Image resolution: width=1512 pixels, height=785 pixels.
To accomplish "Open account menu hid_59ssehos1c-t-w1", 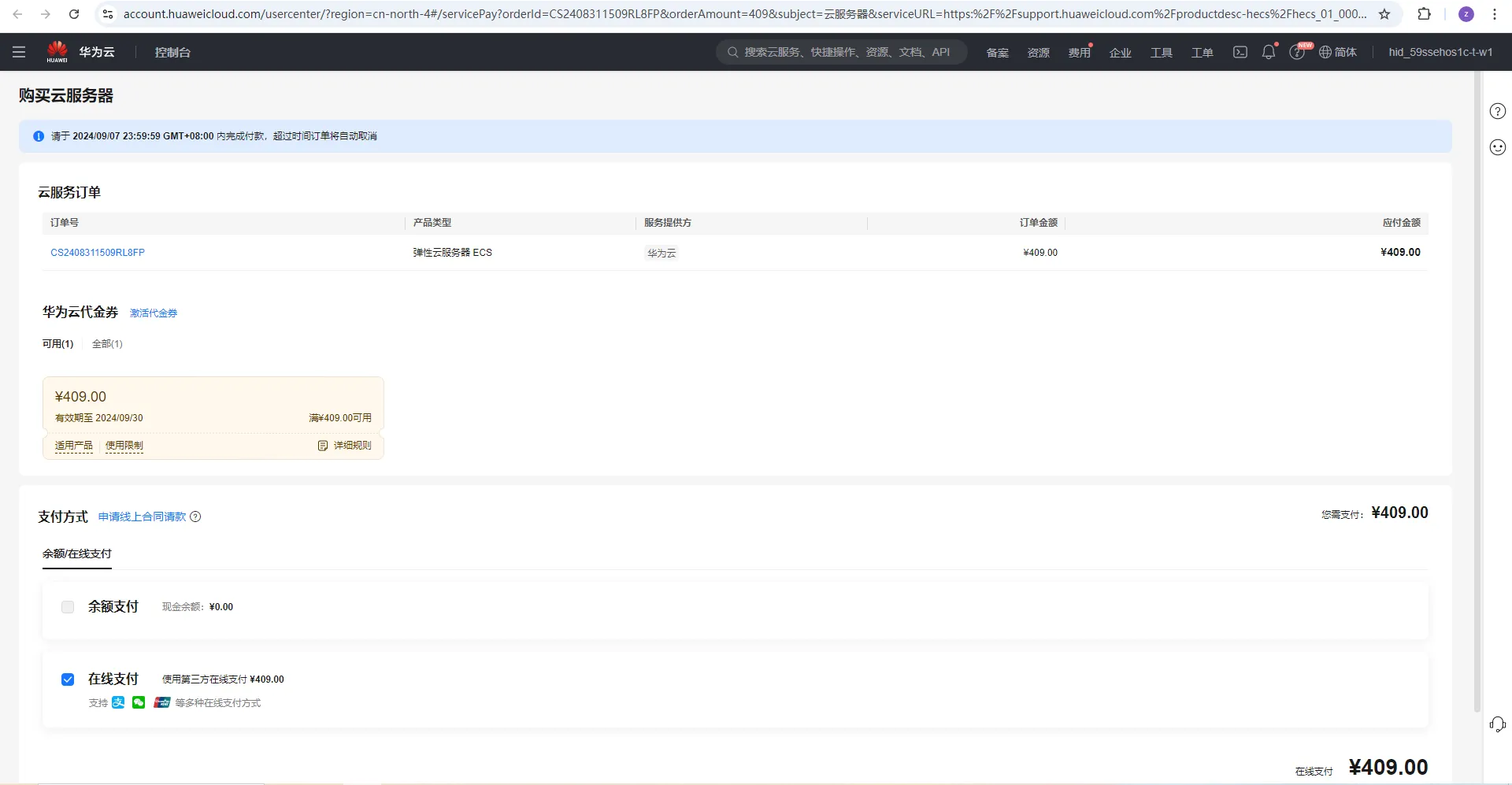I will (x=1440, y=52).
